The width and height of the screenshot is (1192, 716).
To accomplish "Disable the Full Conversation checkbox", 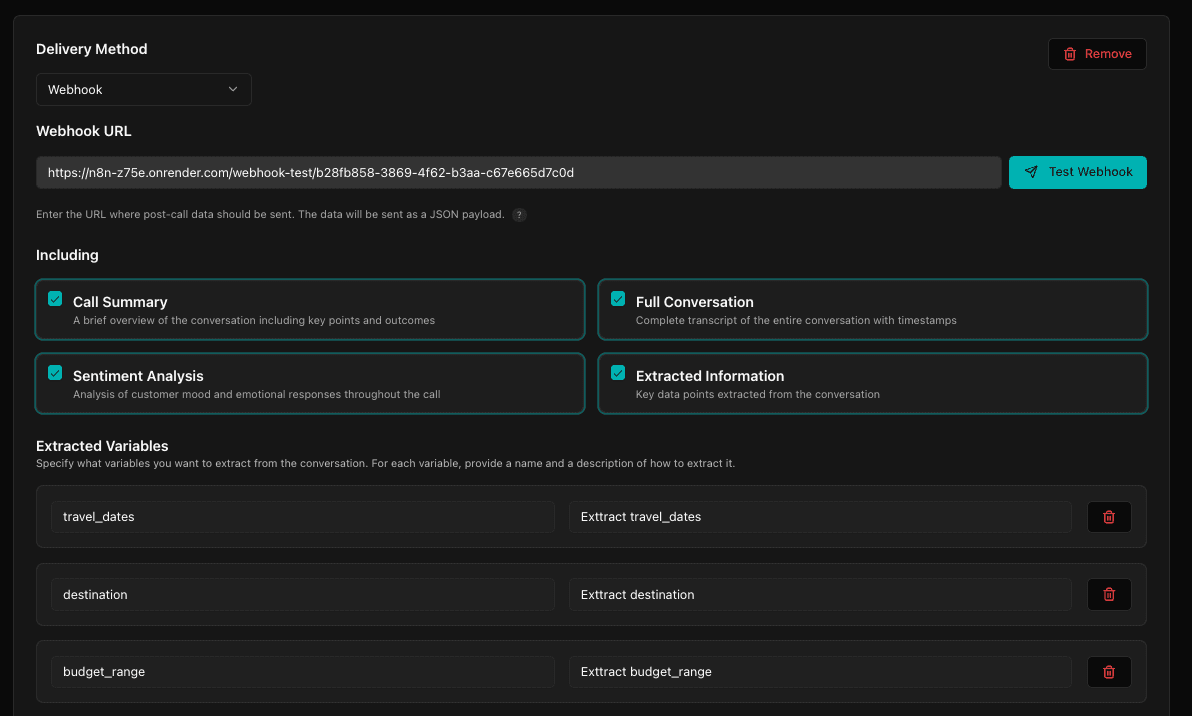I will pos(618,297).
